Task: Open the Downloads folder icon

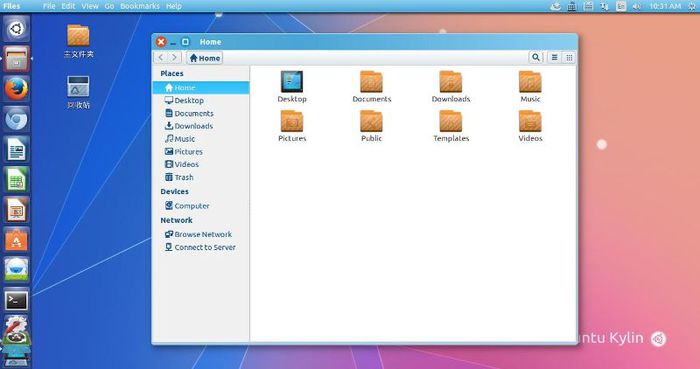Action: pos(451,82)
